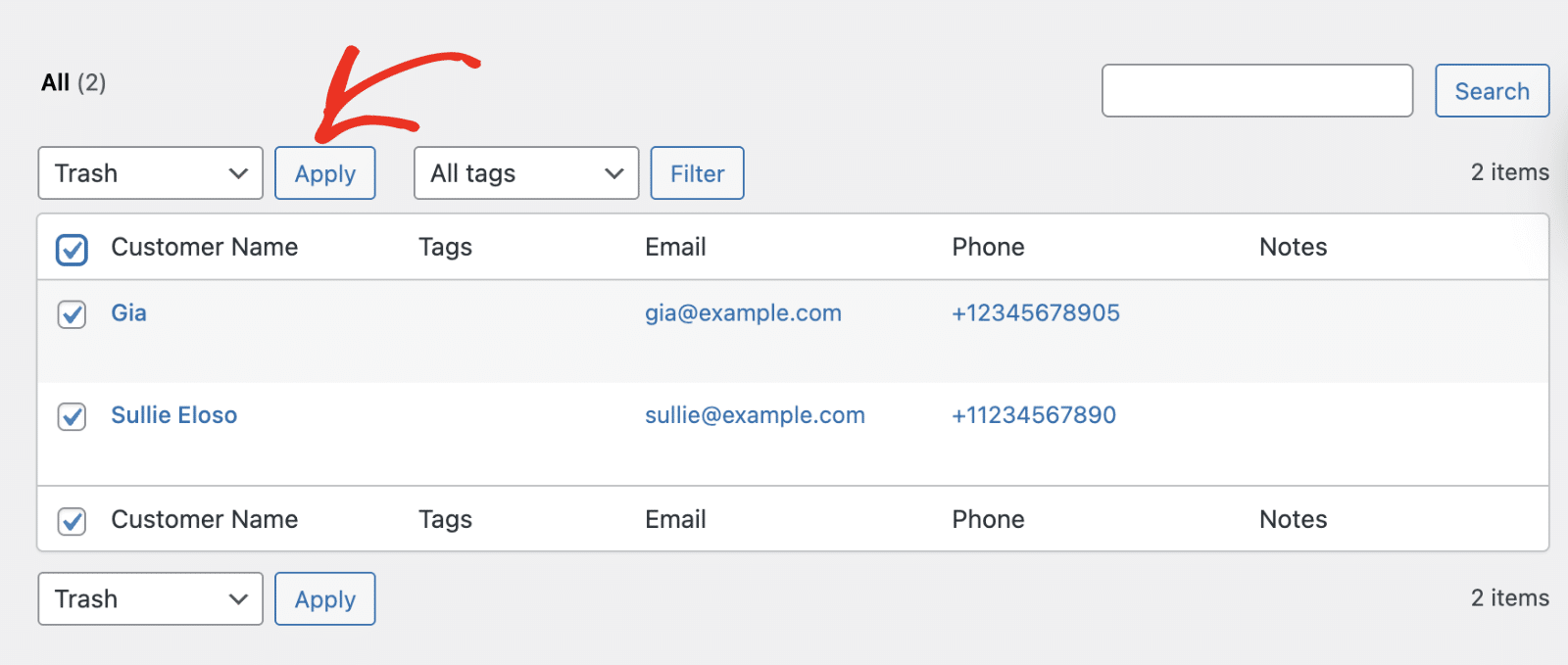Click the Customer Name header column label
This screenshot has width=1568, height=665.
click(204, 247)
